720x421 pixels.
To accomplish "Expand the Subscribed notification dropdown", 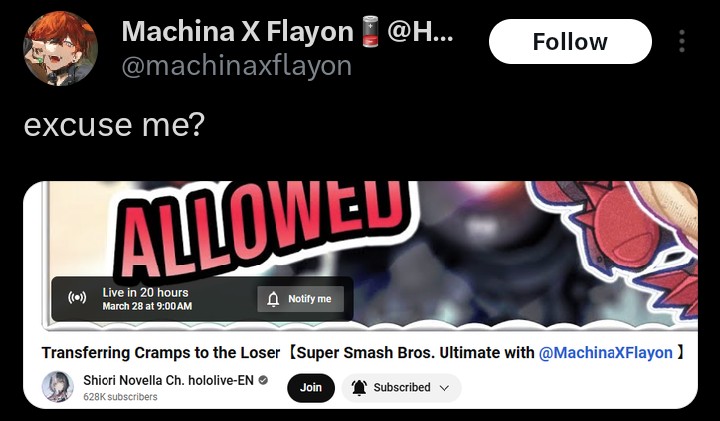I will pos(401,387).
